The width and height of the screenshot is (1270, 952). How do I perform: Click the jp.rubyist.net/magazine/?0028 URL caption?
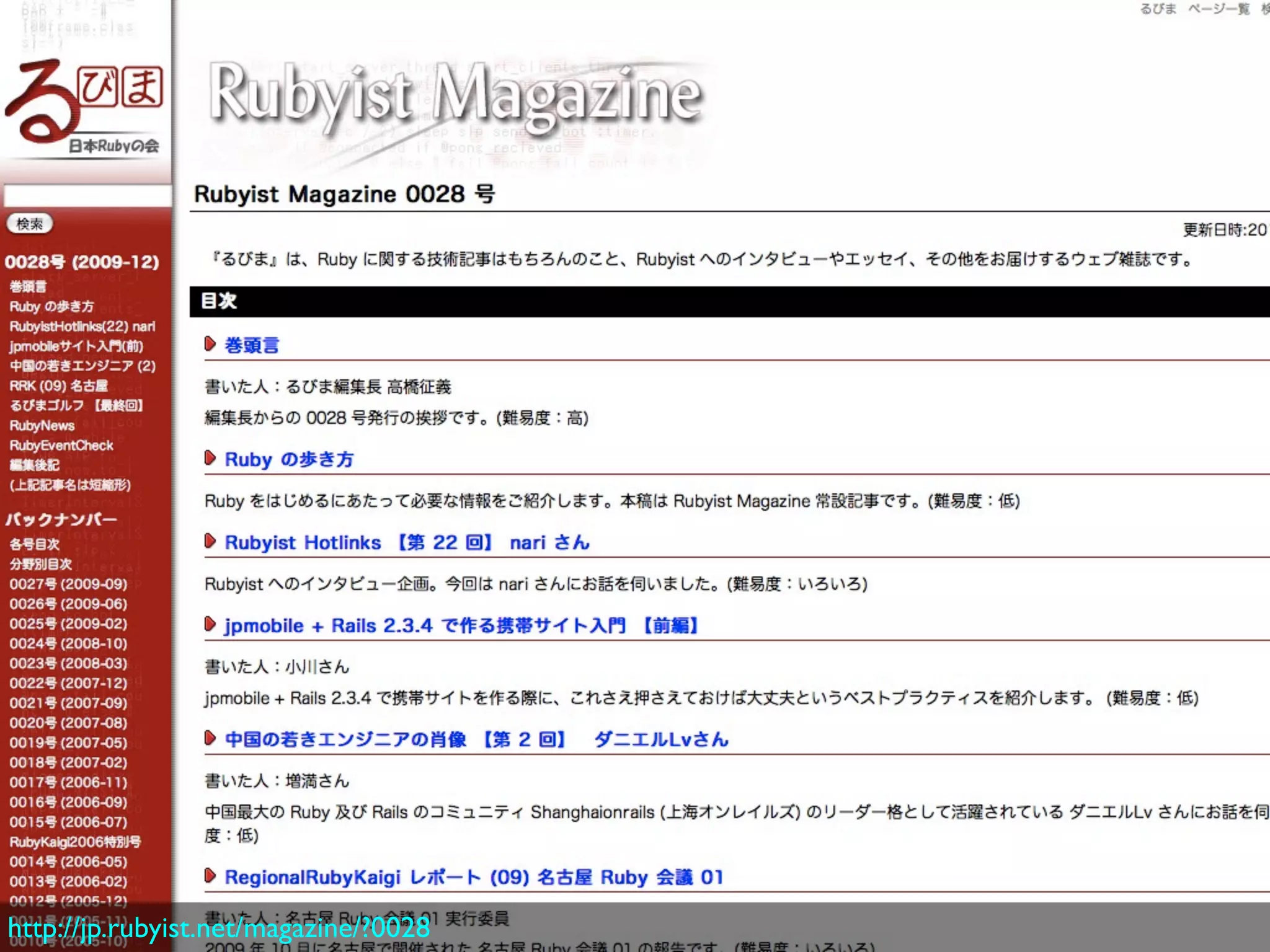pyautogui.click(x=219, y=928)
